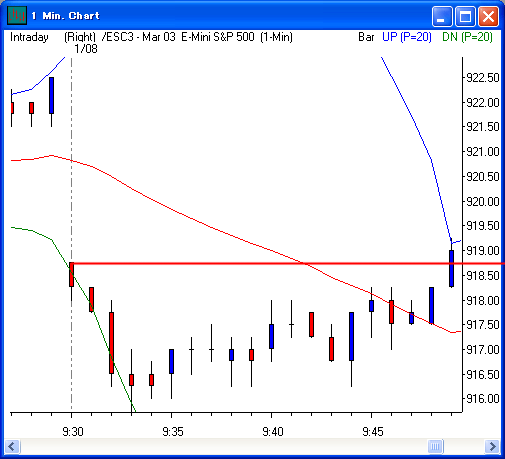Click the Bar chart-type label

366,37
